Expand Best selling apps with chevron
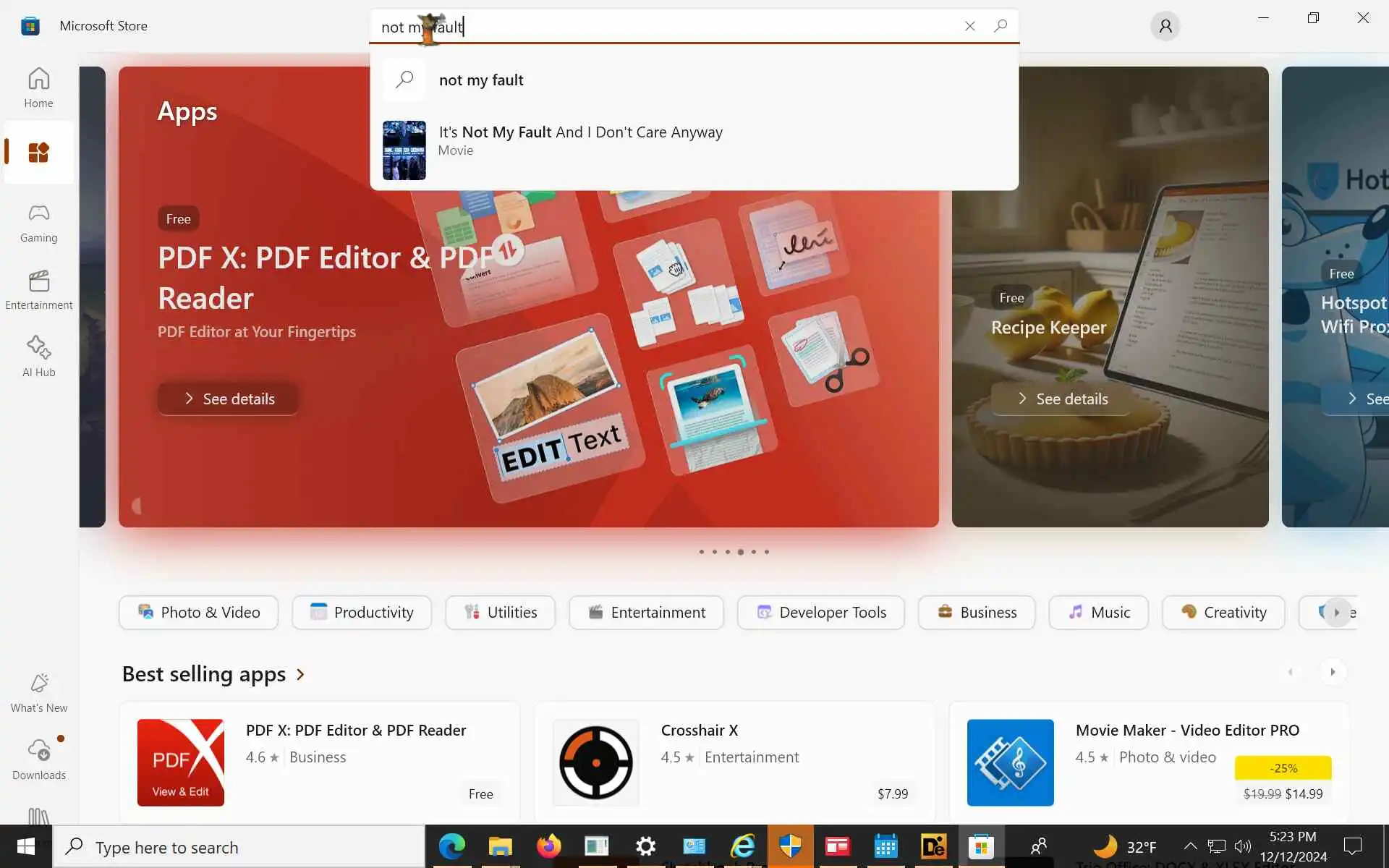Image resolution: width=1389 pixels, height=868 pixels. click(x=300, y=675)
